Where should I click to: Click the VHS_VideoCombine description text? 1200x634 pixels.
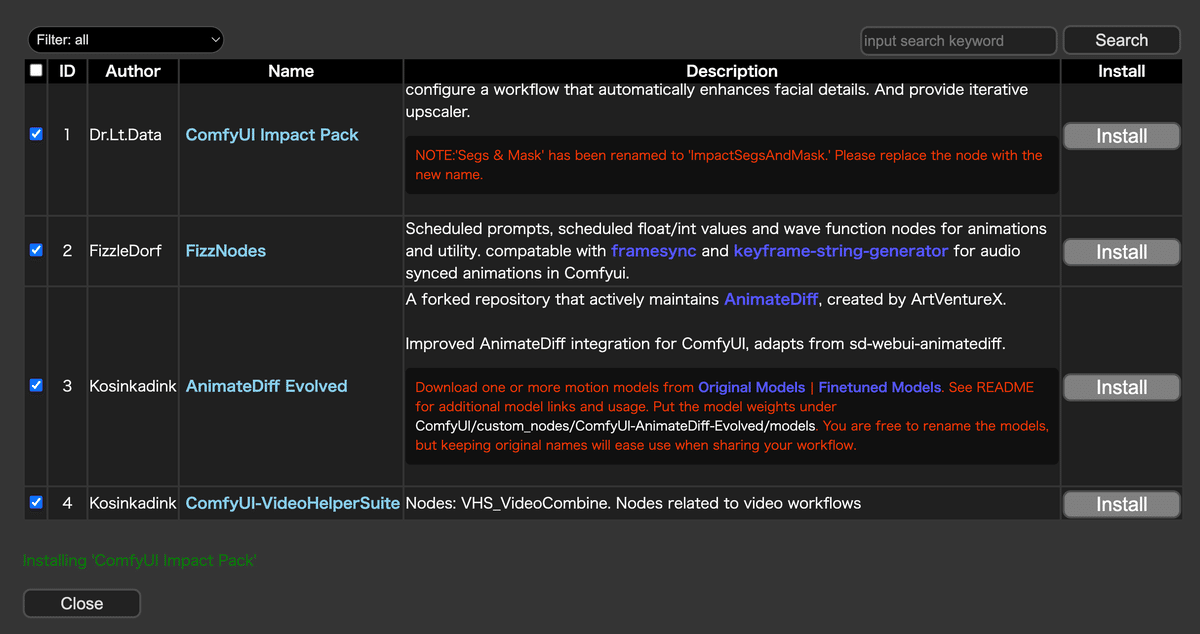633,503
